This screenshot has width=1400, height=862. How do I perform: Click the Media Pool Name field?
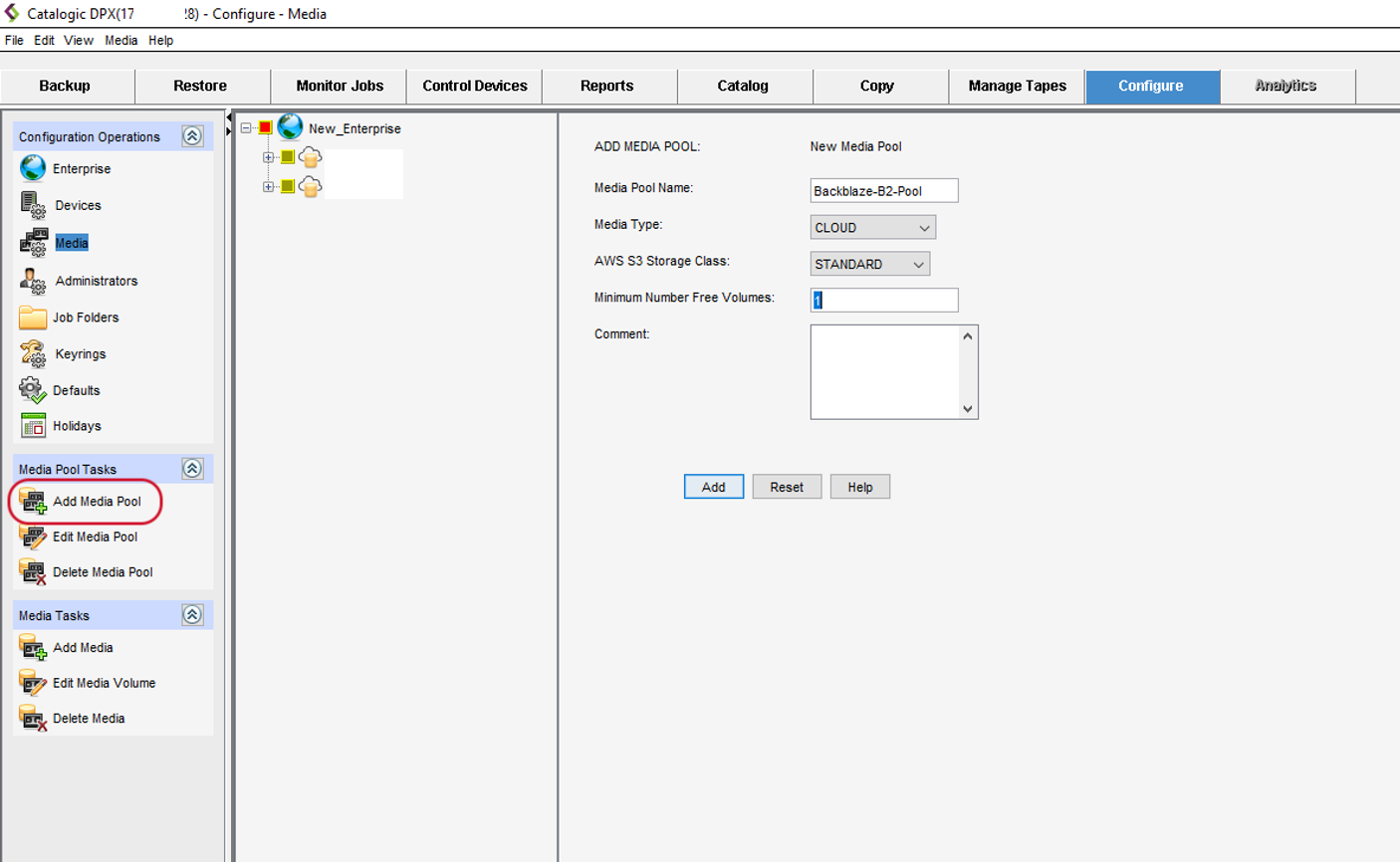(x=884, y=190)
